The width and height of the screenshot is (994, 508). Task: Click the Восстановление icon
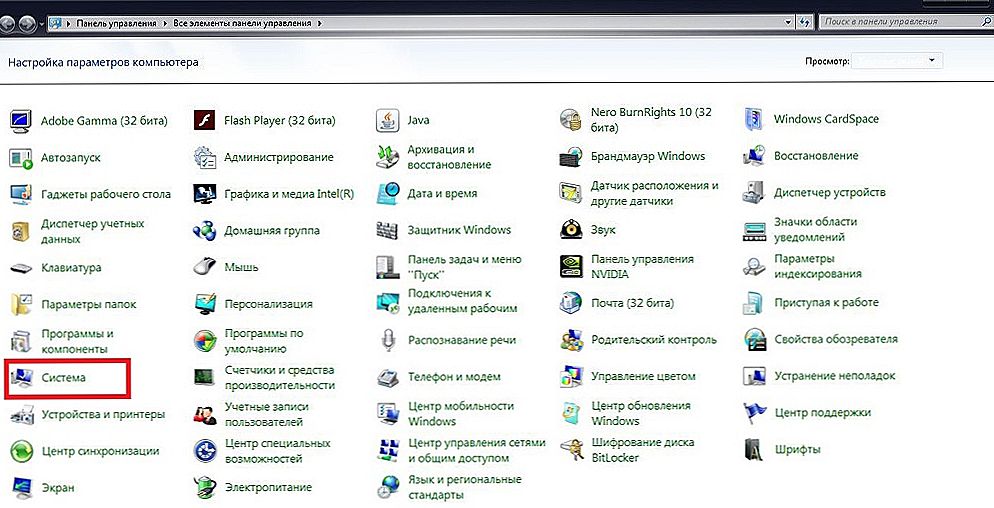click(x=754, y=156)
